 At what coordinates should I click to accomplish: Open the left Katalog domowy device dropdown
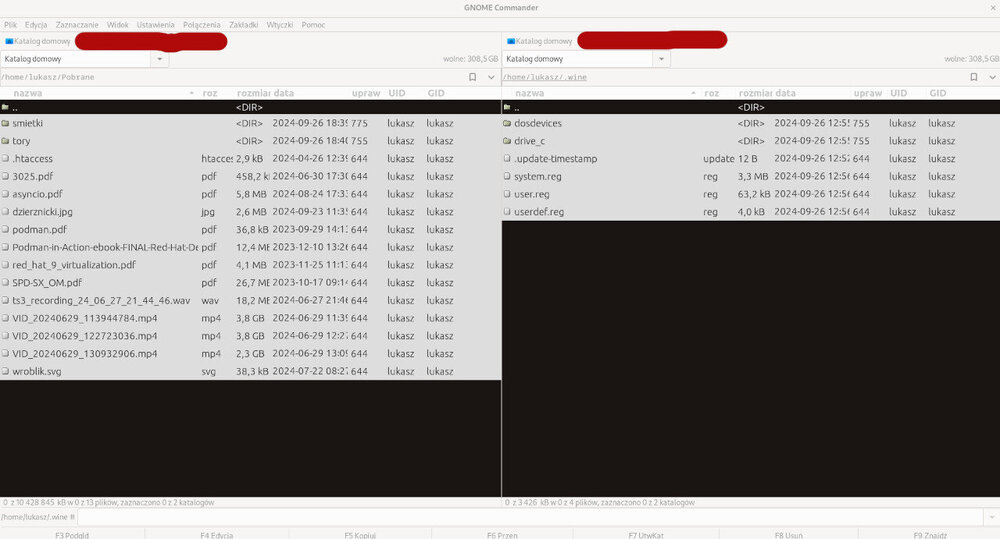[160, 59]
